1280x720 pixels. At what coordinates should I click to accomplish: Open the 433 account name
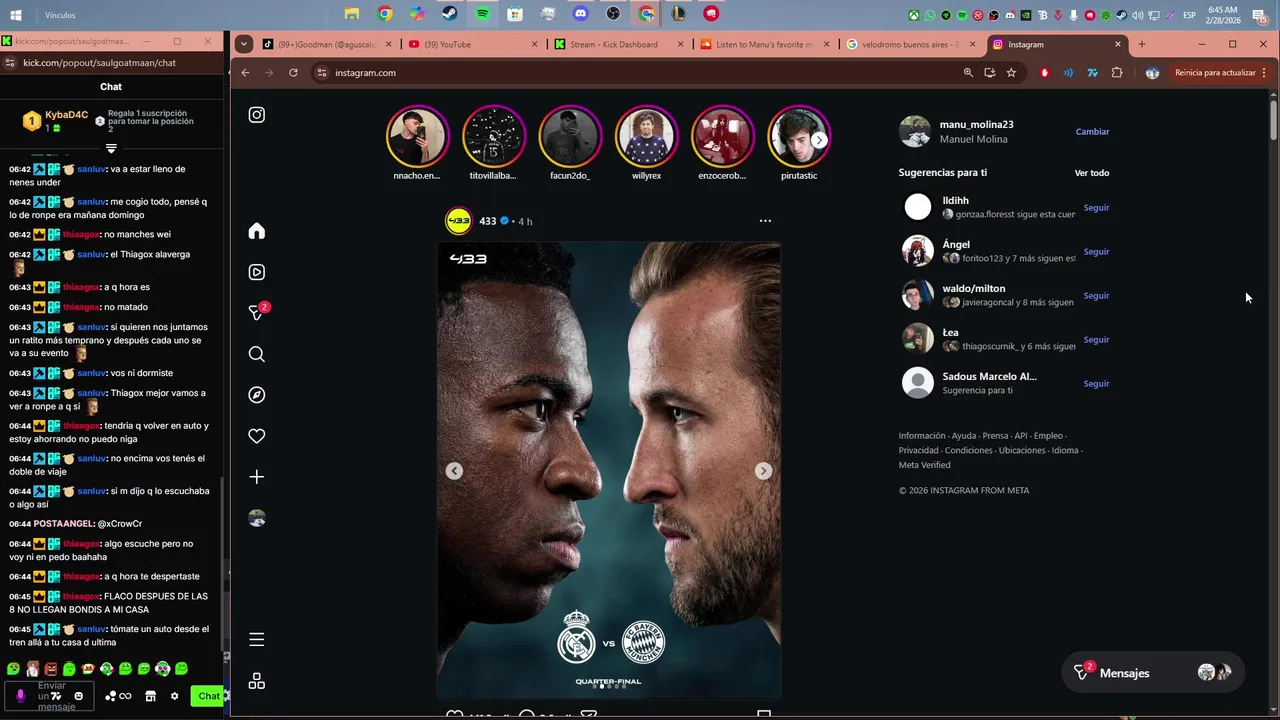tap(487, 221)
